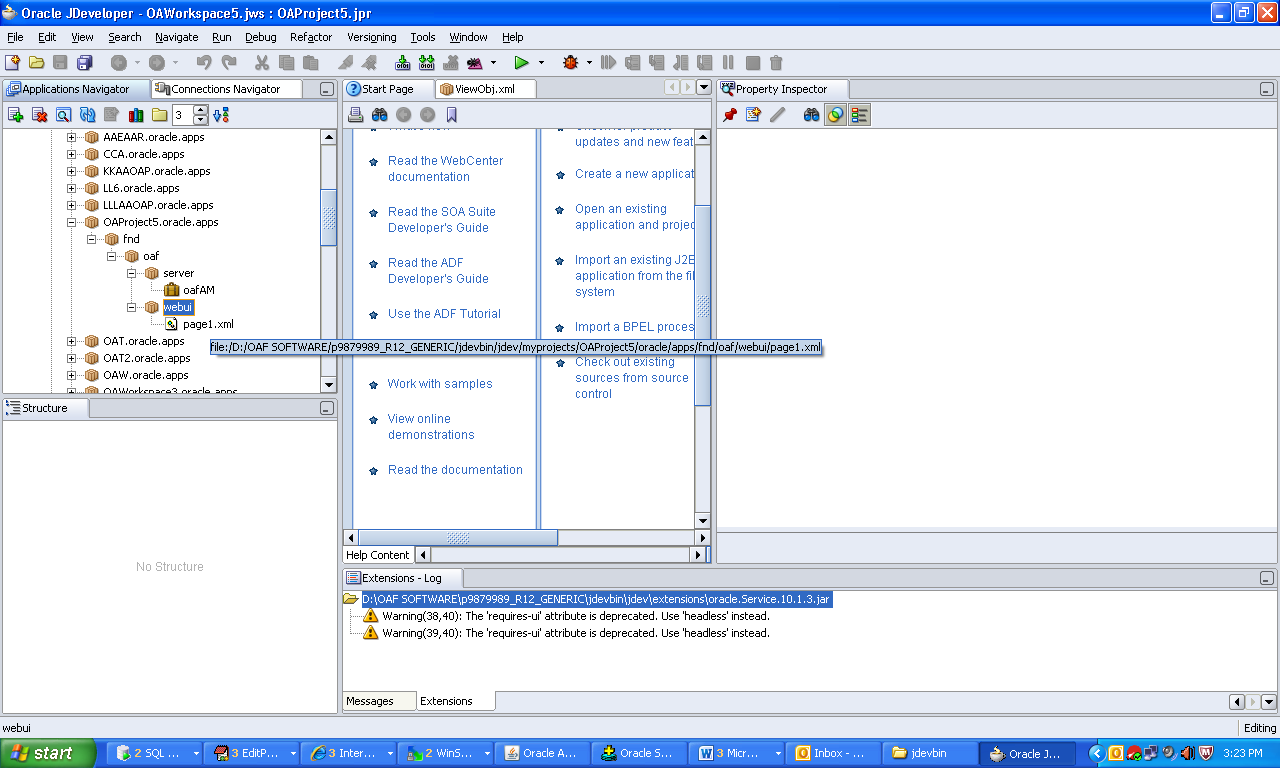Click the sort order icon in Navigator toolbar
The height and width of the screenshot is (768, 1280).
point(222,115)
